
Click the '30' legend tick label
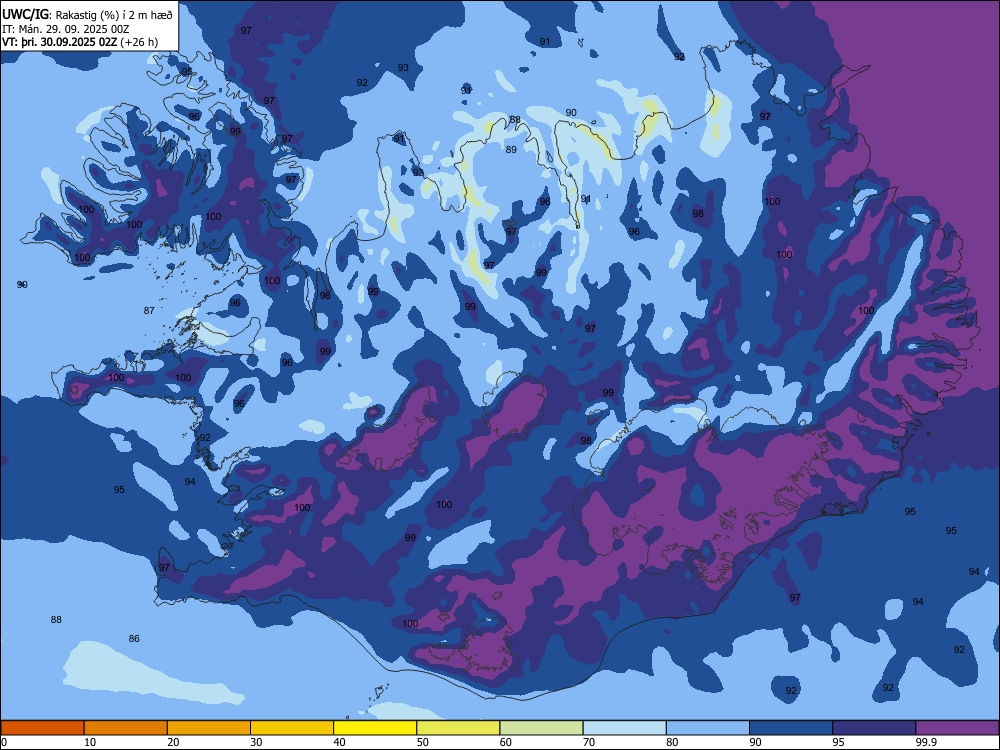click(x=256, y=742)
